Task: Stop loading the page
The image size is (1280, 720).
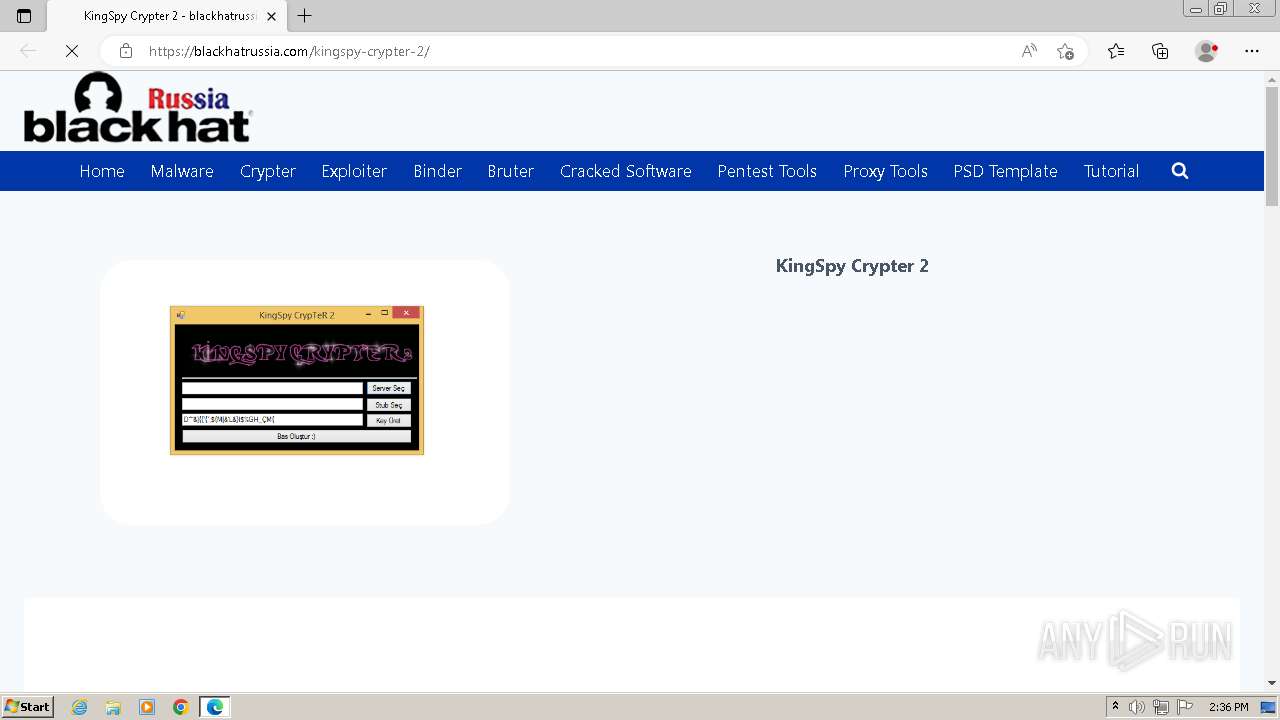Action: [72, 51]
